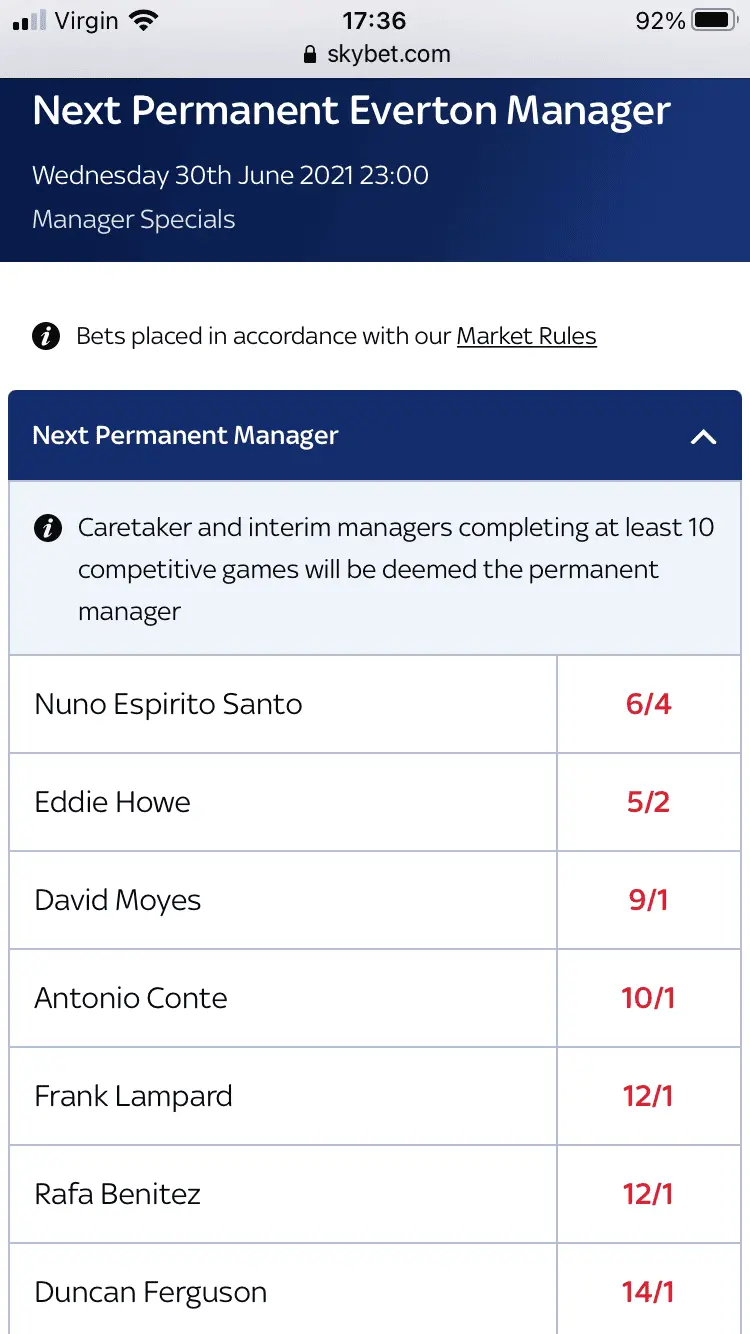Tap the 17:36 clock in status bar

click(374, 20)
